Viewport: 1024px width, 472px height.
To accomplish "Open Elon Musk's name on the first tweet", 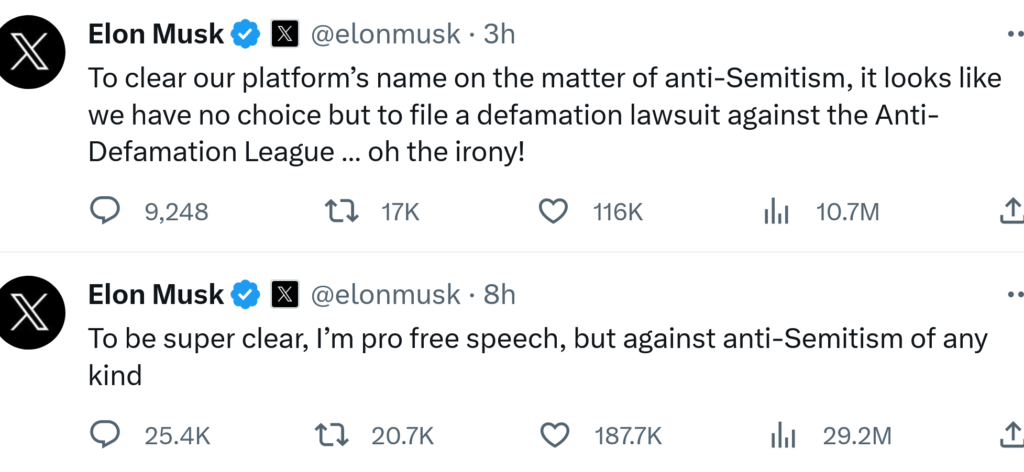I will (x=156, y=35).
